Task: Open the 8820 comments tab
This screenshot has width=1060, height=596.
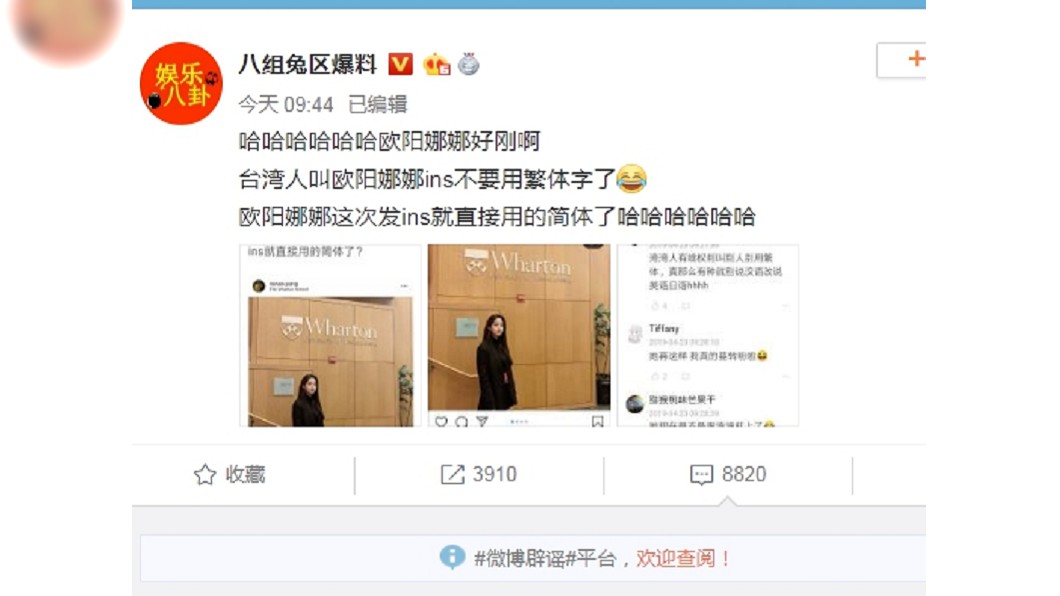Action: pyautogui.click(x=727, y=474)
